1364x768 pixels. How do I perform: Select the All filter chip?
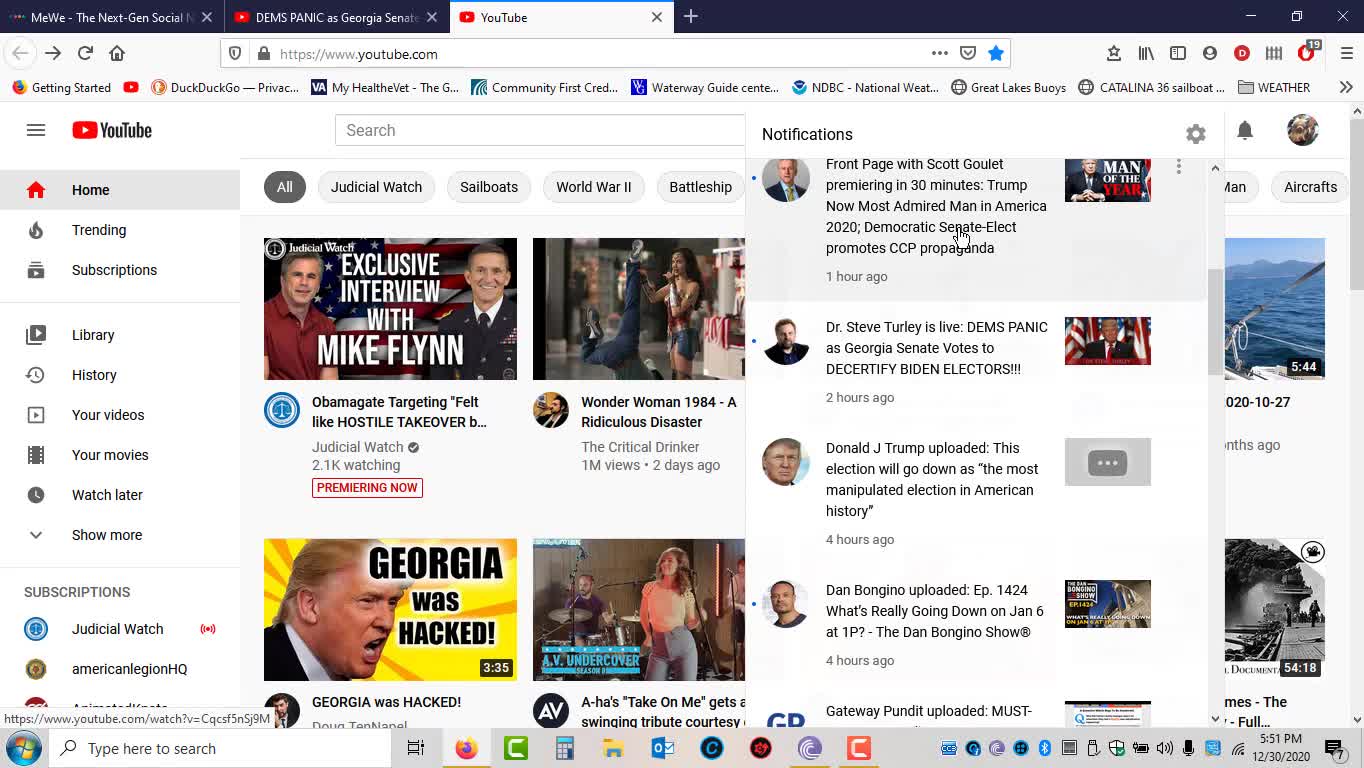285,187
